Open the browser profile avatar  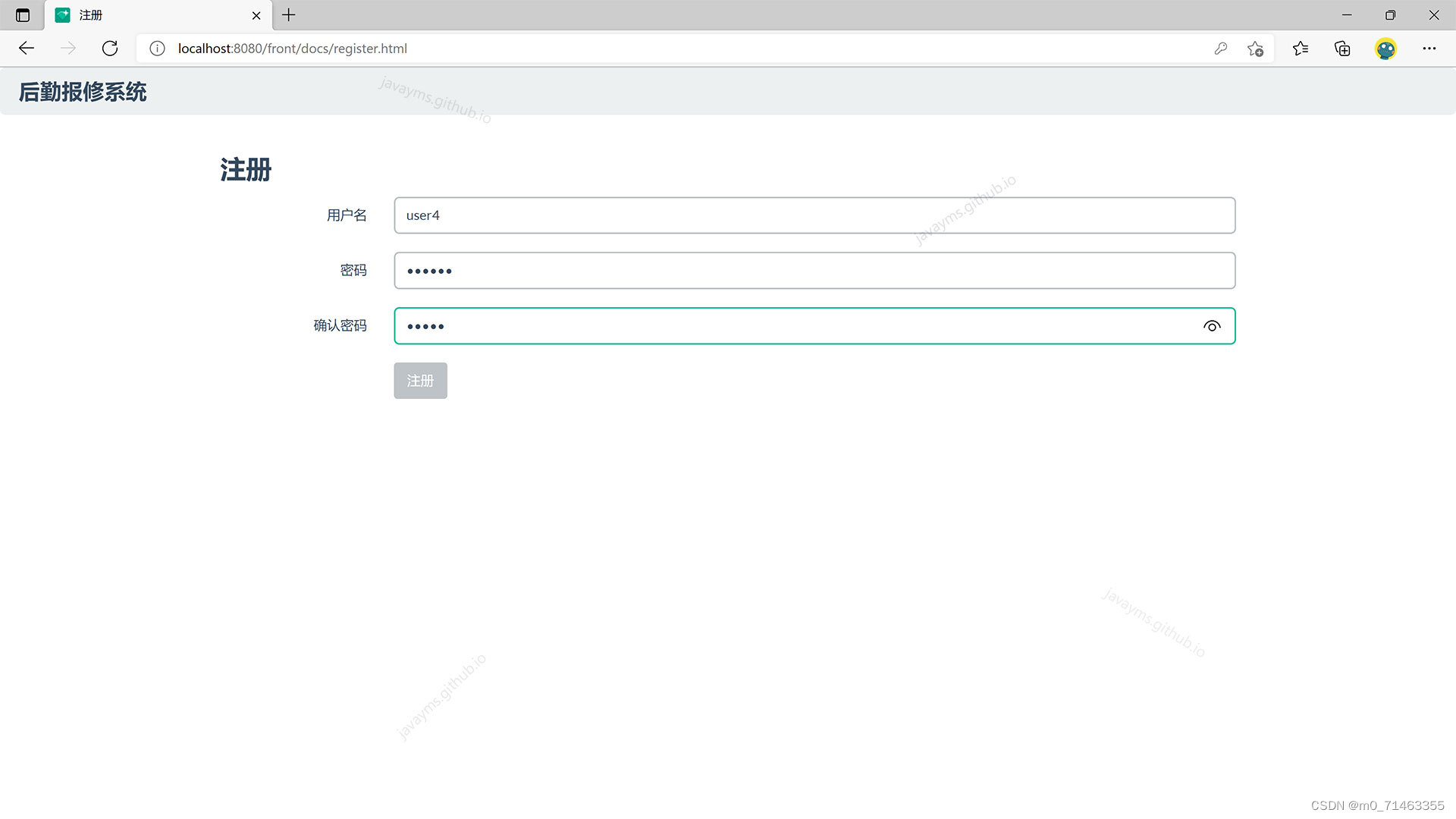pyautogui.click(x=1385, y=49)
